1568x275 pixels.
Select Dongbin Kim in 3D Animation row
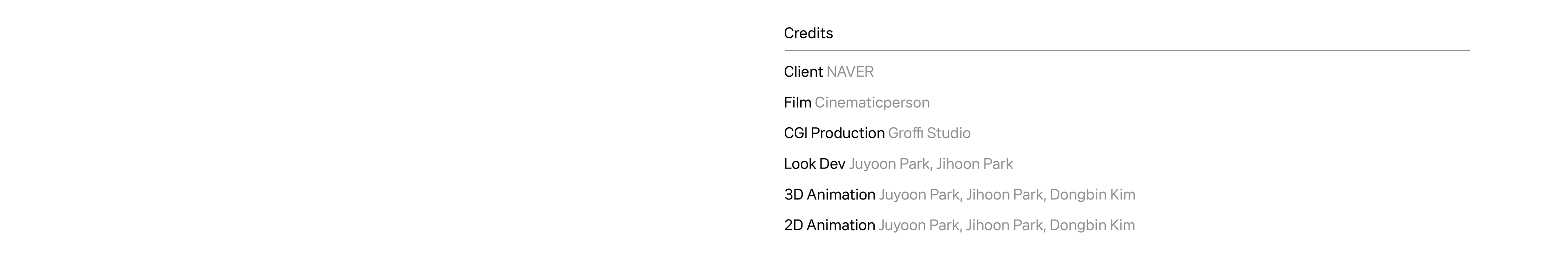(1092, 195)
